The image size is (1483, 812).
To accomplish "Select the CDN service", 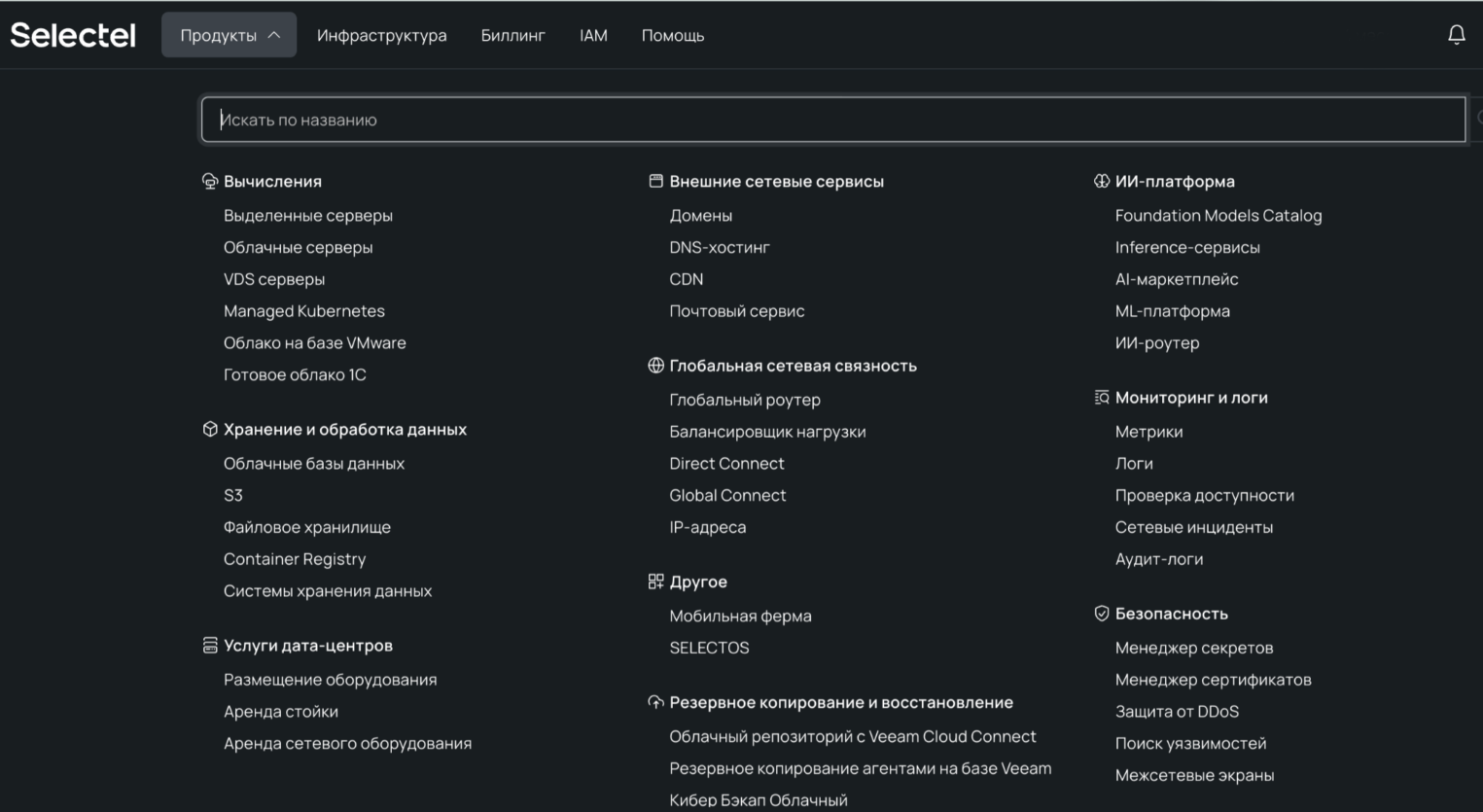I will 687,279.
